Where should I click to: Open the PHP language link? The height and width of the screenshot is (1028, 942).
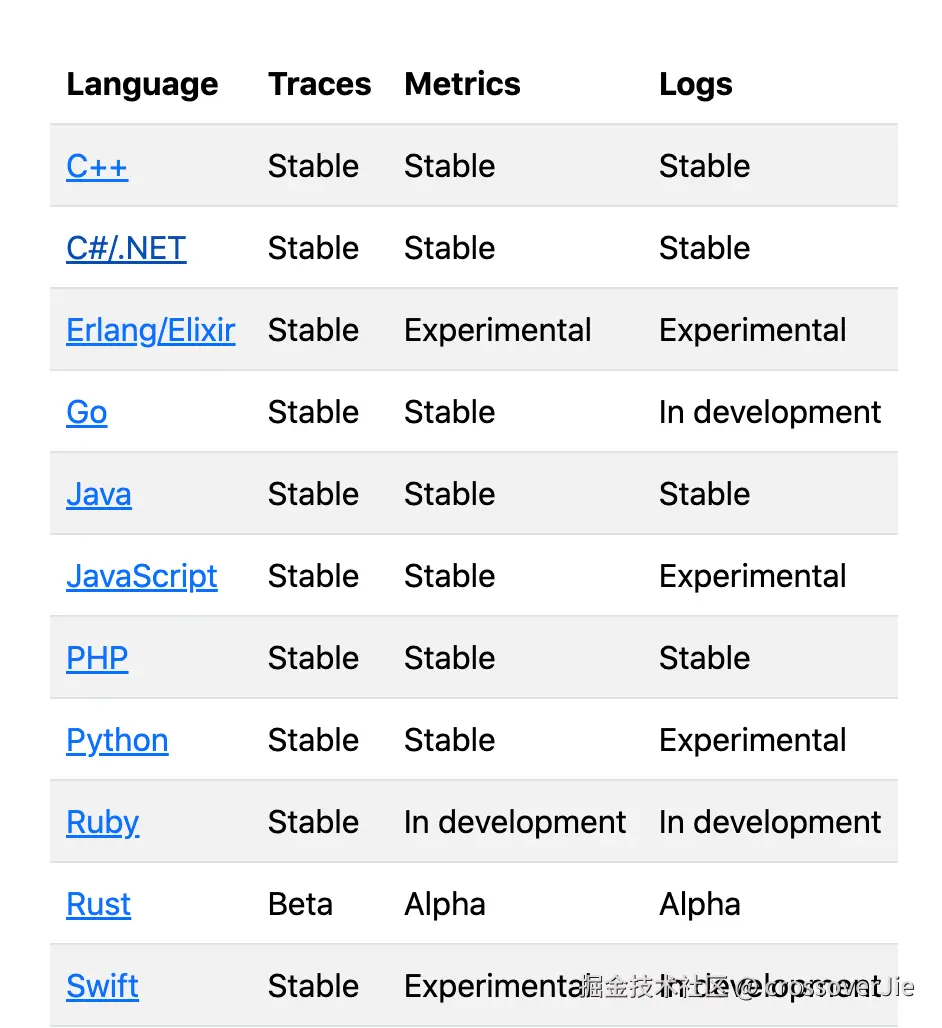tap(97, 658)
